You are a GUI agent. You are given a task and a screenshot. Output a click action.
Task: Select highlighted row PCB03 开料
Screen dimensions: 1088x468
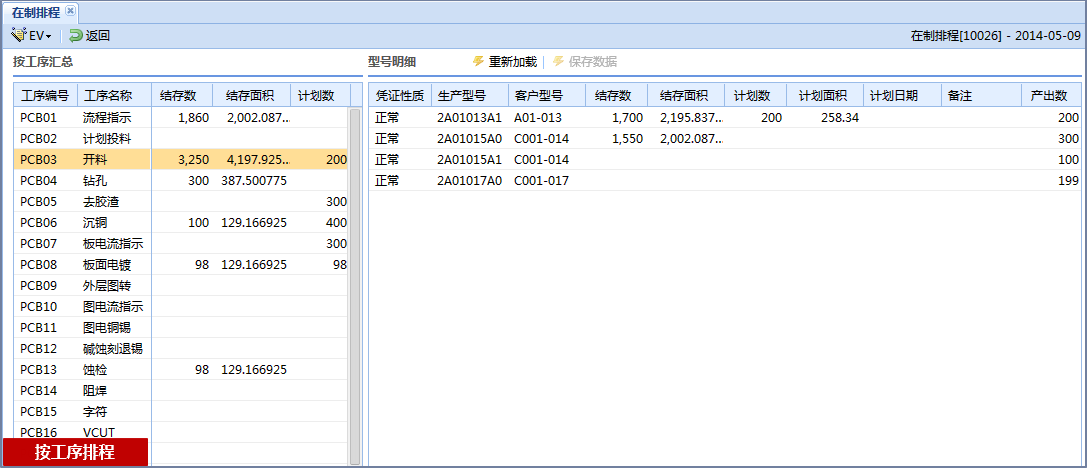tap(182, 160)
